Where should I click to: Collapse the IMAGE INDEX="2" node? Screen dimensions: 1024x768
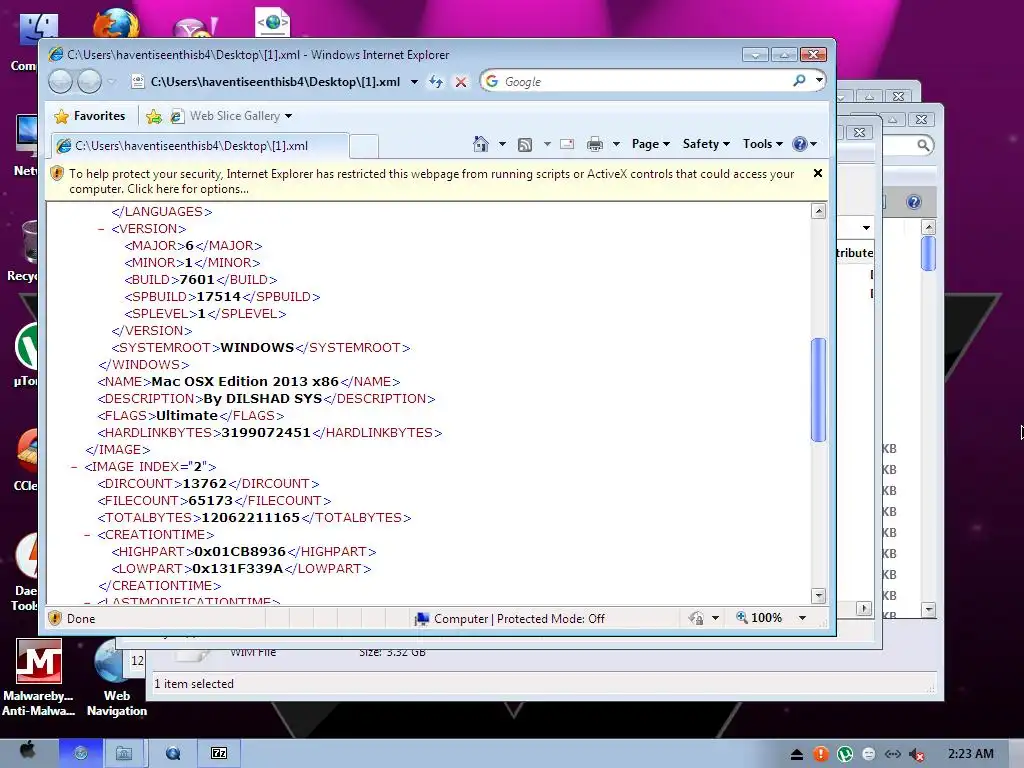point(74,466)
